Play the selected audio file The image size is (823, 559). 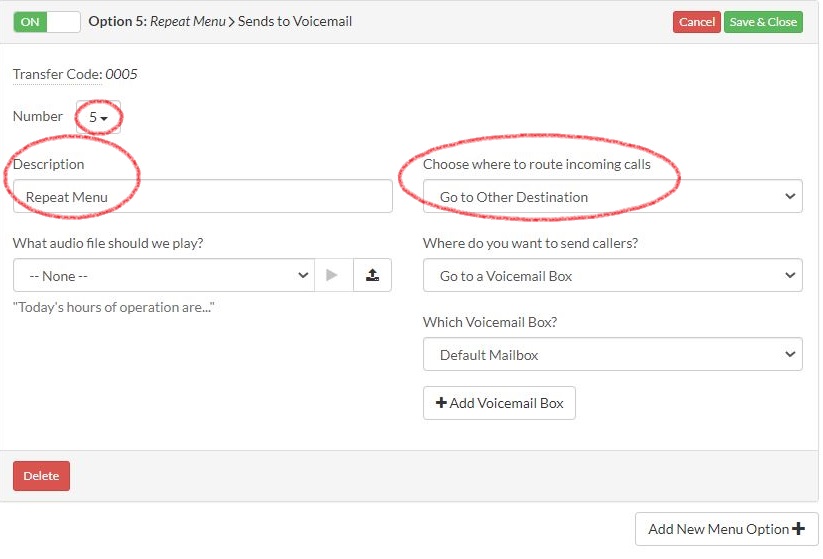click(334, 275)
